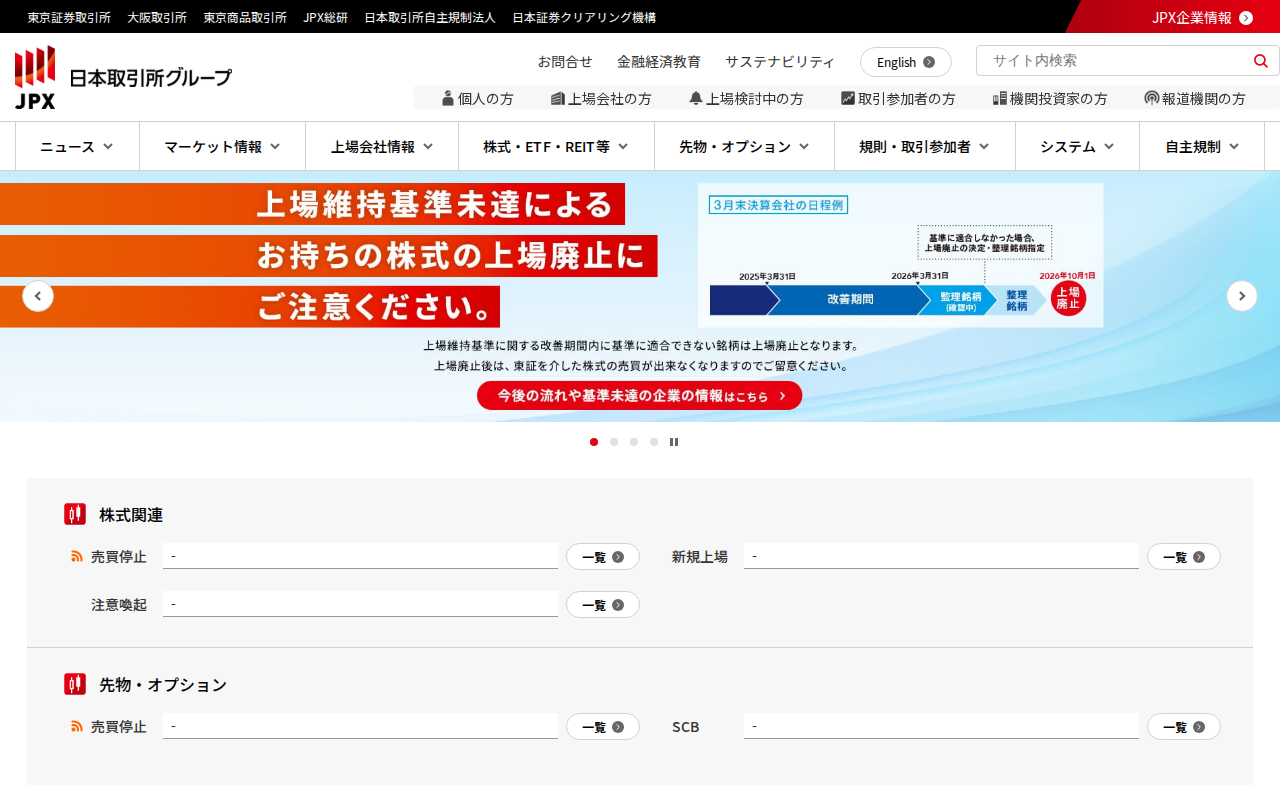The width and height of the screenshot is (1280, 800).
Task: Expand the 規則・取引参加者 menu
Action: click(925, 147)
